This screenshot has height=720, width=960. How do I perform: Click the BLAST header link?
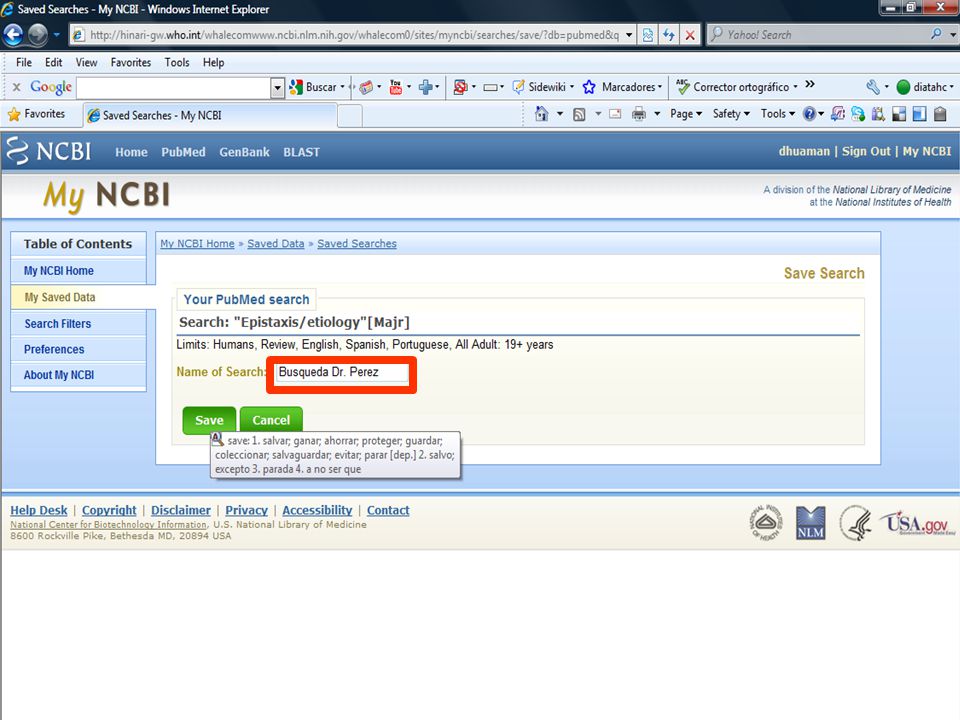(x=301, y=152)
